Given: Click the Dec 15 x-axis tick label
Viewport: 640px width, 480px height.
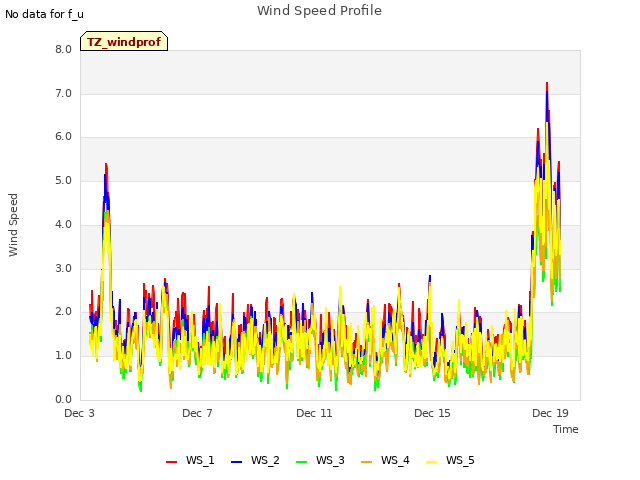Looking at the screenshot, I should 432,413.
